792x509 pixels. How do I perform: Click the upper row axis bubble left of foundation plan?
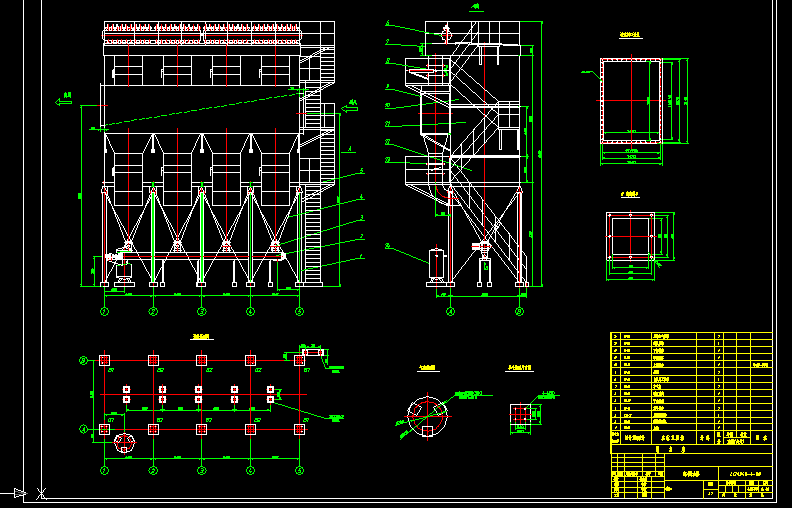point(85,359)
